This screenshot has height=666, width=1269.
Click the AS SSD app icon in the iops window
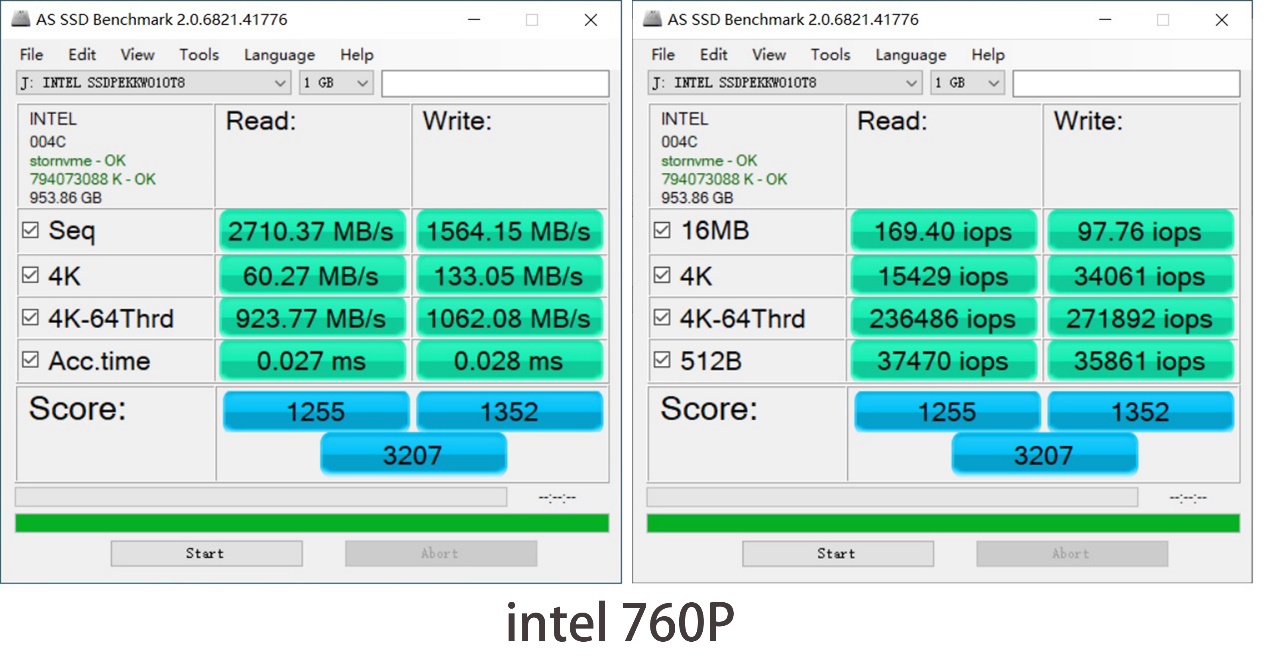click(652, 19)
